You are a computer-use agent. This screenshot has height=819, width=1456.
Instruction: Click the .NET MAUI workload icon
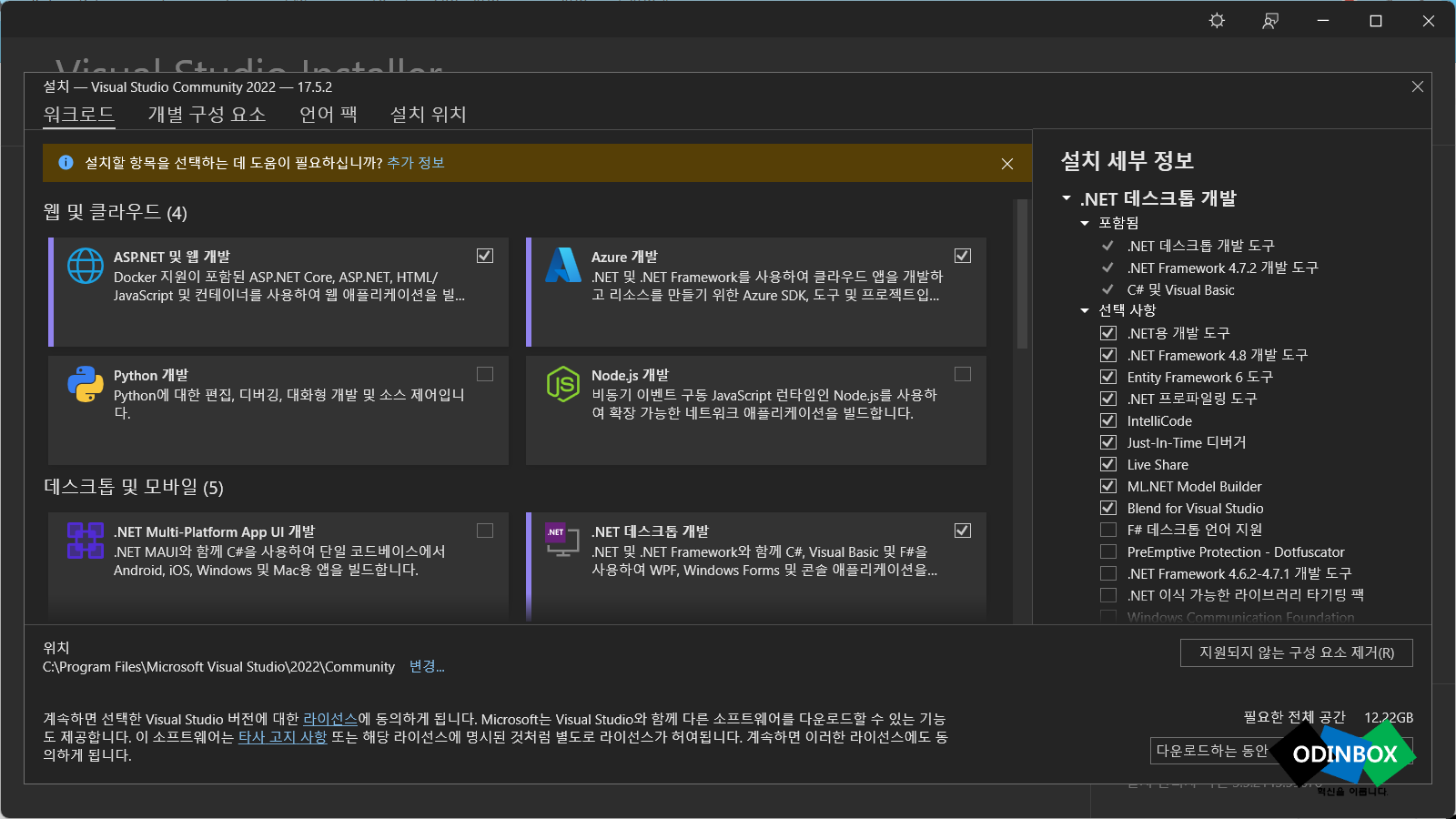point(86,541)
